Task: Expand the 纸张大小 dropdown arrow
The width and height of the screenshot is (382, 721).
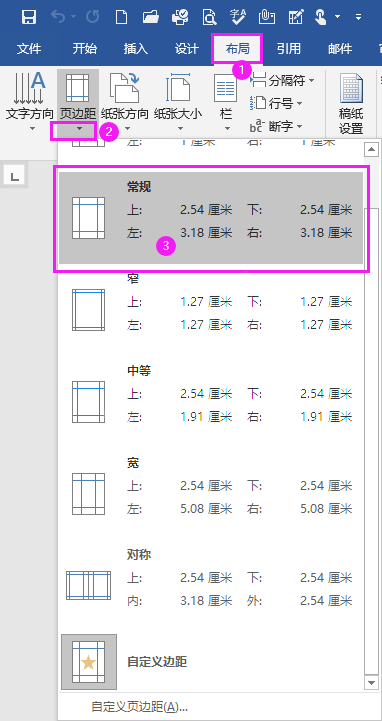Action: coord(180,129)
